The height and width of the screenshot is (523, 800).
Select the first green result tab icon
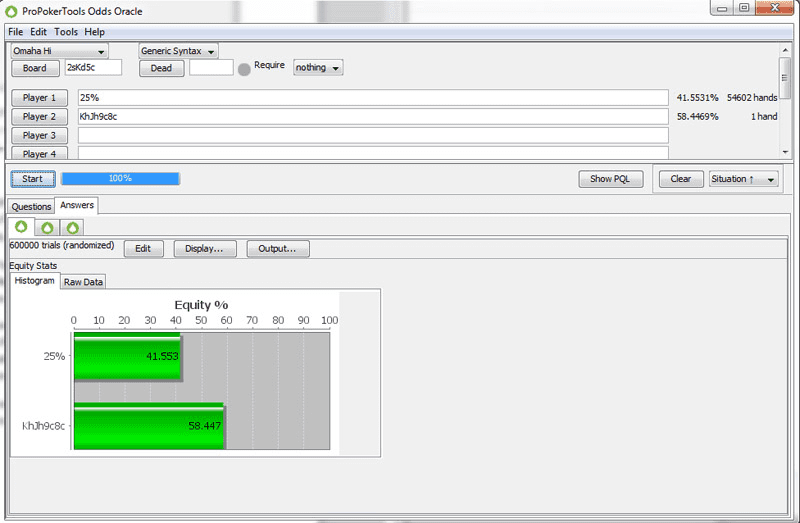click(23, 227)
